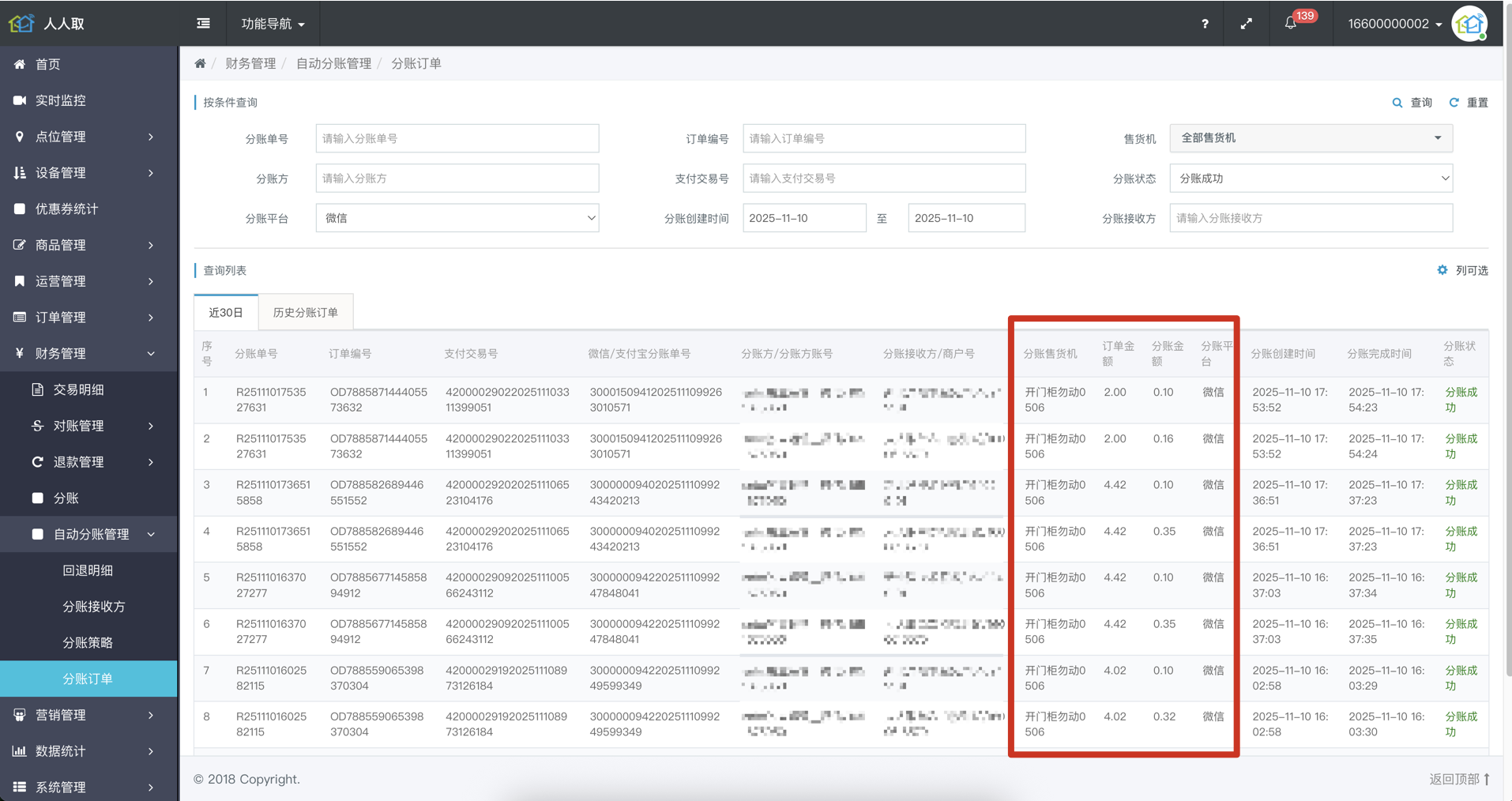The height and width of the screenshot is (801, 1512).
Task: Open notifications bell with 139 badge
Action: pos(1291,23)
